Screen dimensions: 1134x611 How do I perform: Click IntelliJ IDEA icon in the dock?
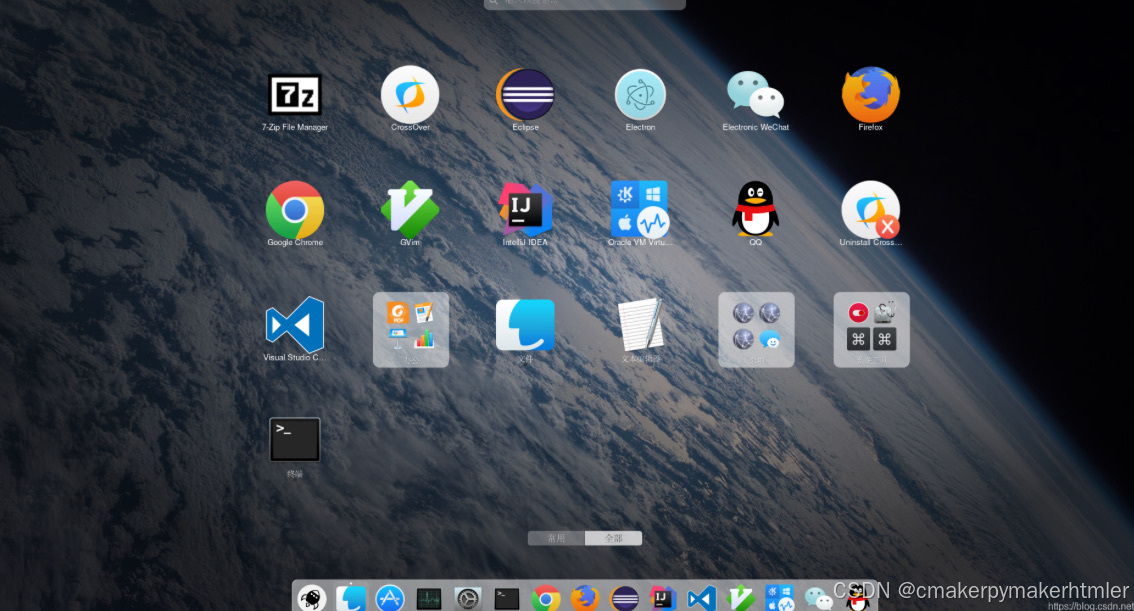[663, 599]
